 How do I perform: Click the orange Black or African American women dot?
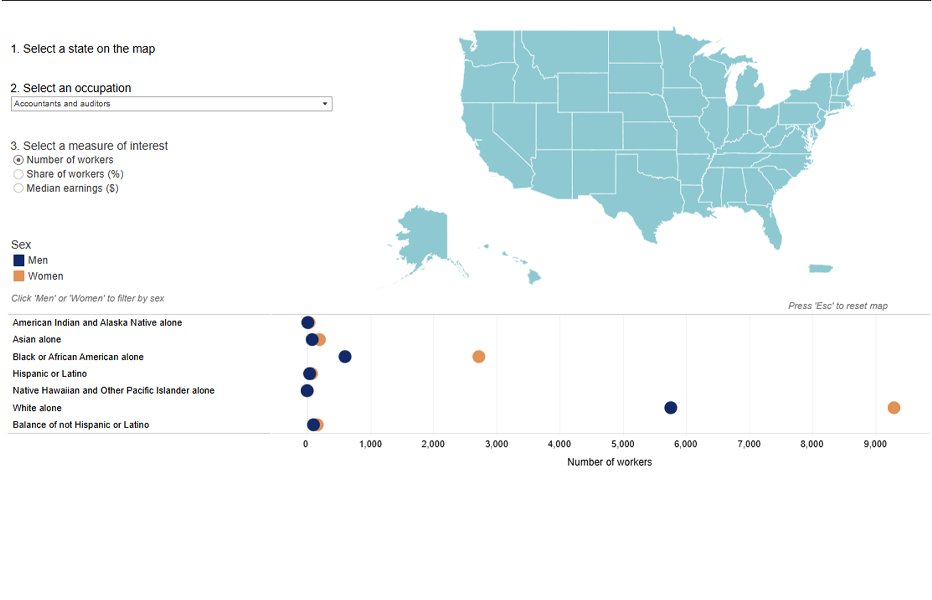pyautogui.click(x=478, y=357)
